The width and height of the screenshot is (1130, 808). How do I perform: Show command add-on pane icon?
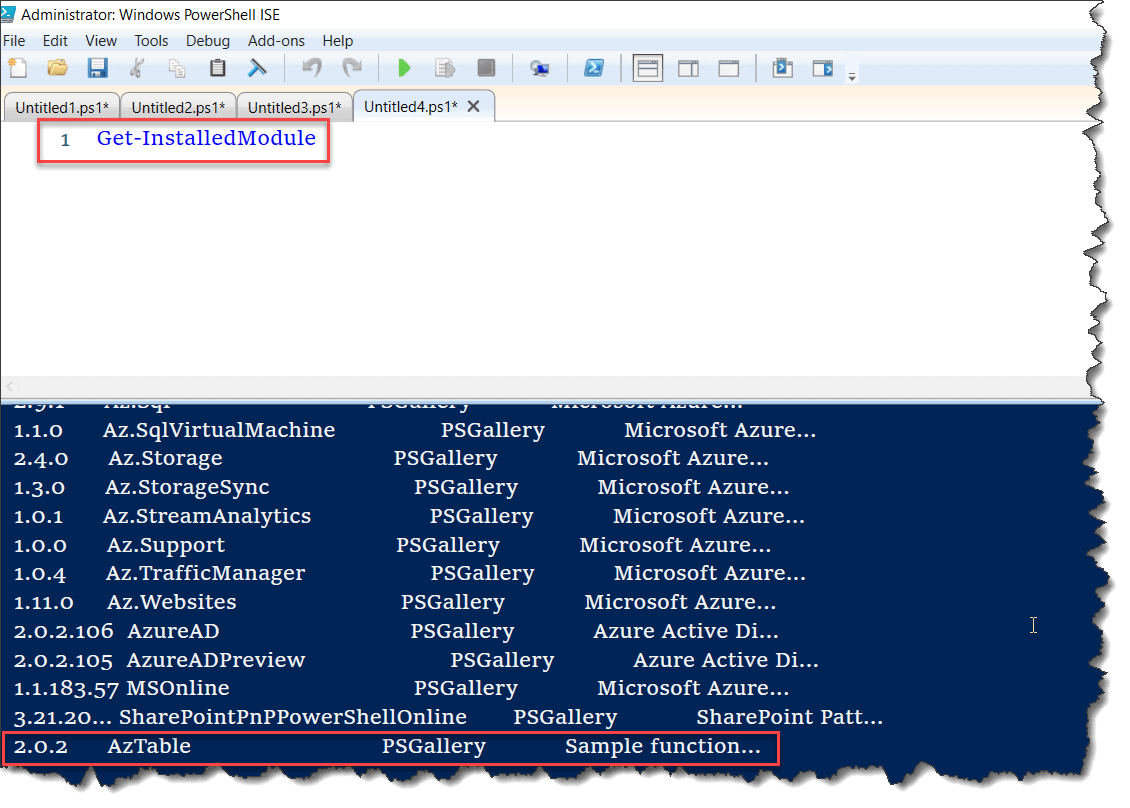823,68
